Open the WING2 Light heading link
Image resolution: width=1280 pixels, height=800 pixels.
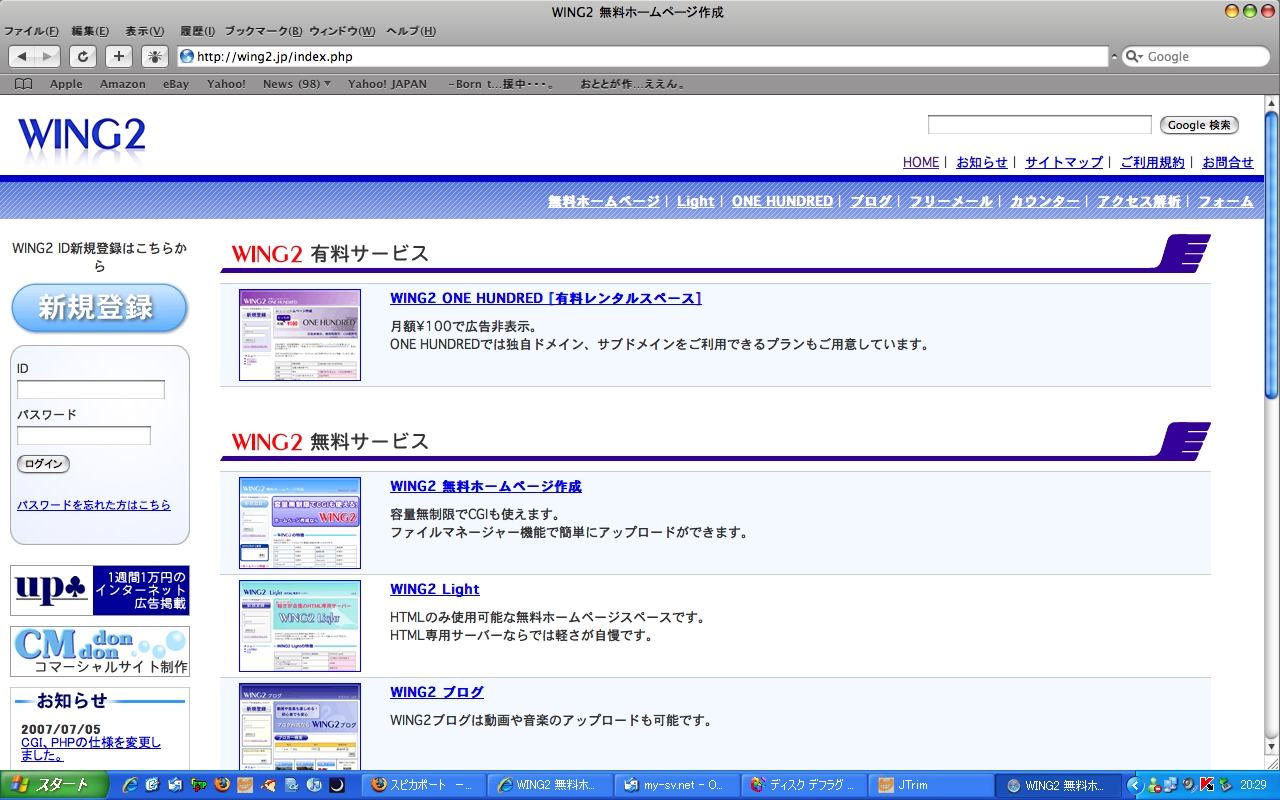click(435, 589)
